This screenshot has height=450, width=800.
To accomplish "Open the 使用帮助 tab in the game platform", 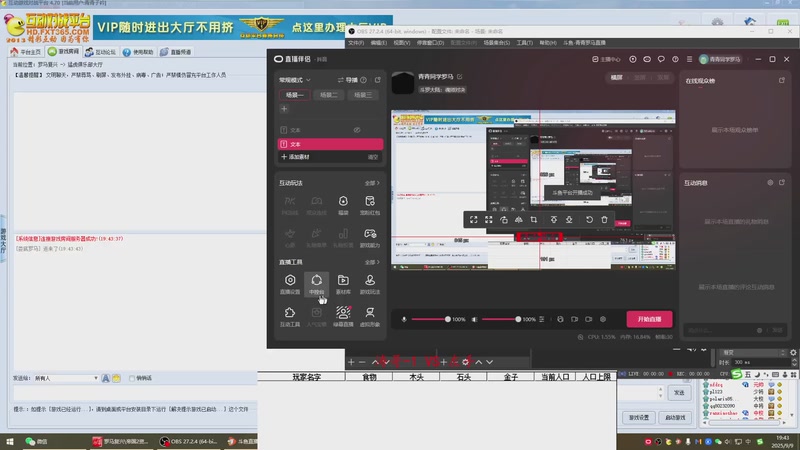I will (138, 52).
